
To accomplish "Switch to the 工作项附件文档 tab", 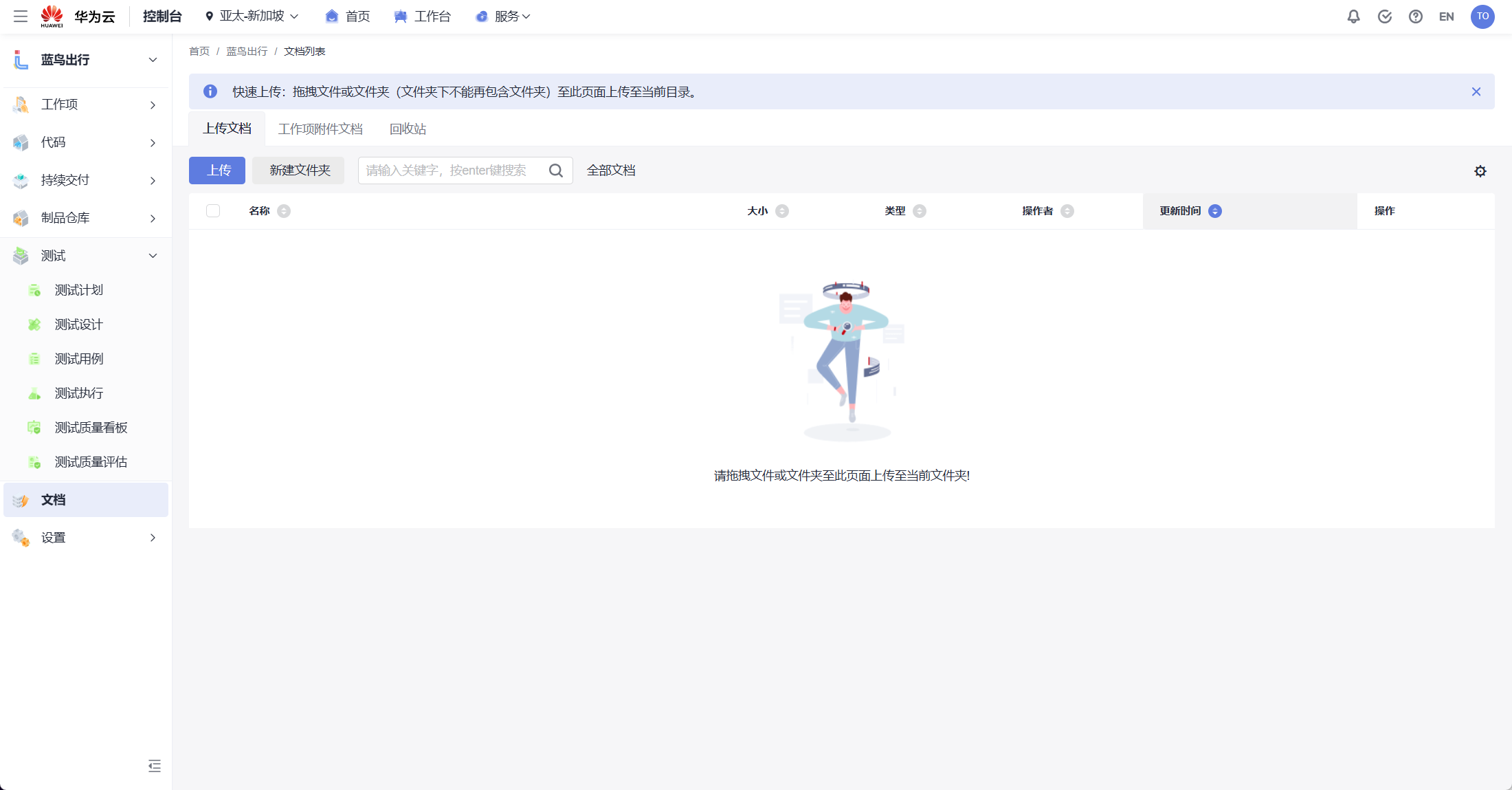I will tap(320, 129).
